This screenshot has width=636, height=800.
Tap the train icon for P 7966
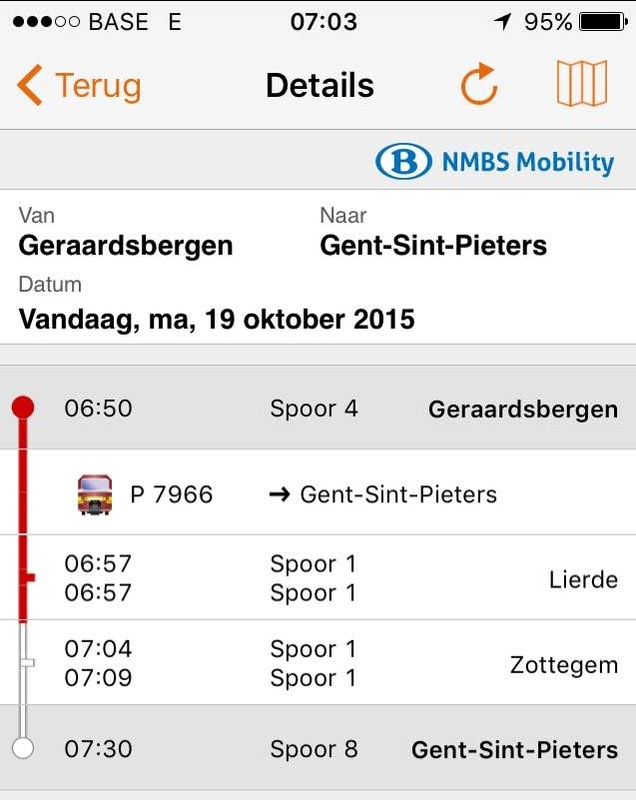94,494
